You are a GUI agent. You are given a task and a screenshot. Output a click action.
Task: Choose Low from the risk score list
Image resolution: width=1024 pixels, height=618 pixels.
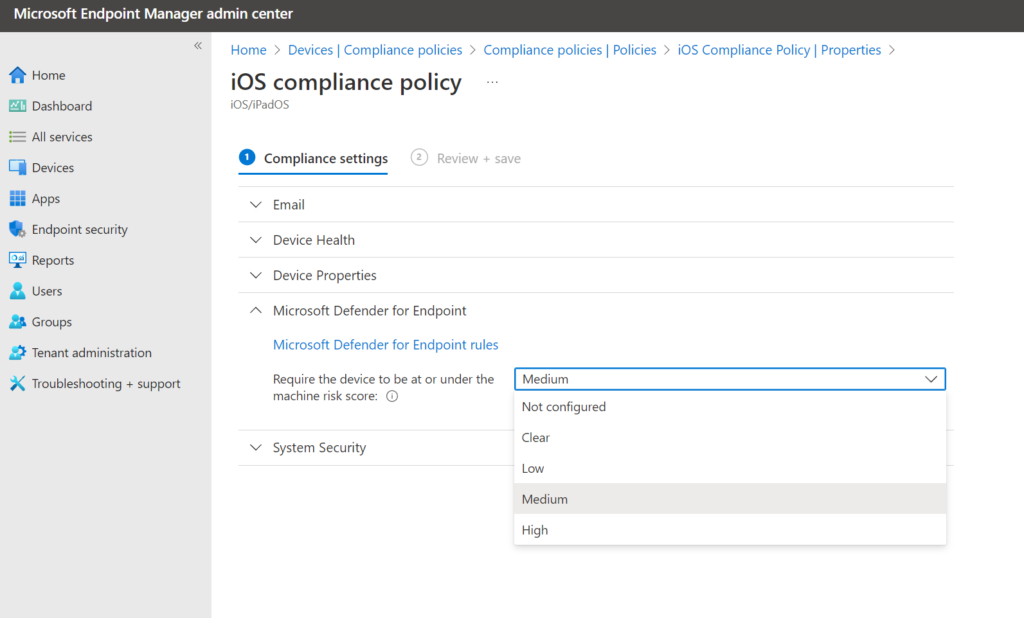click(730, 468)
